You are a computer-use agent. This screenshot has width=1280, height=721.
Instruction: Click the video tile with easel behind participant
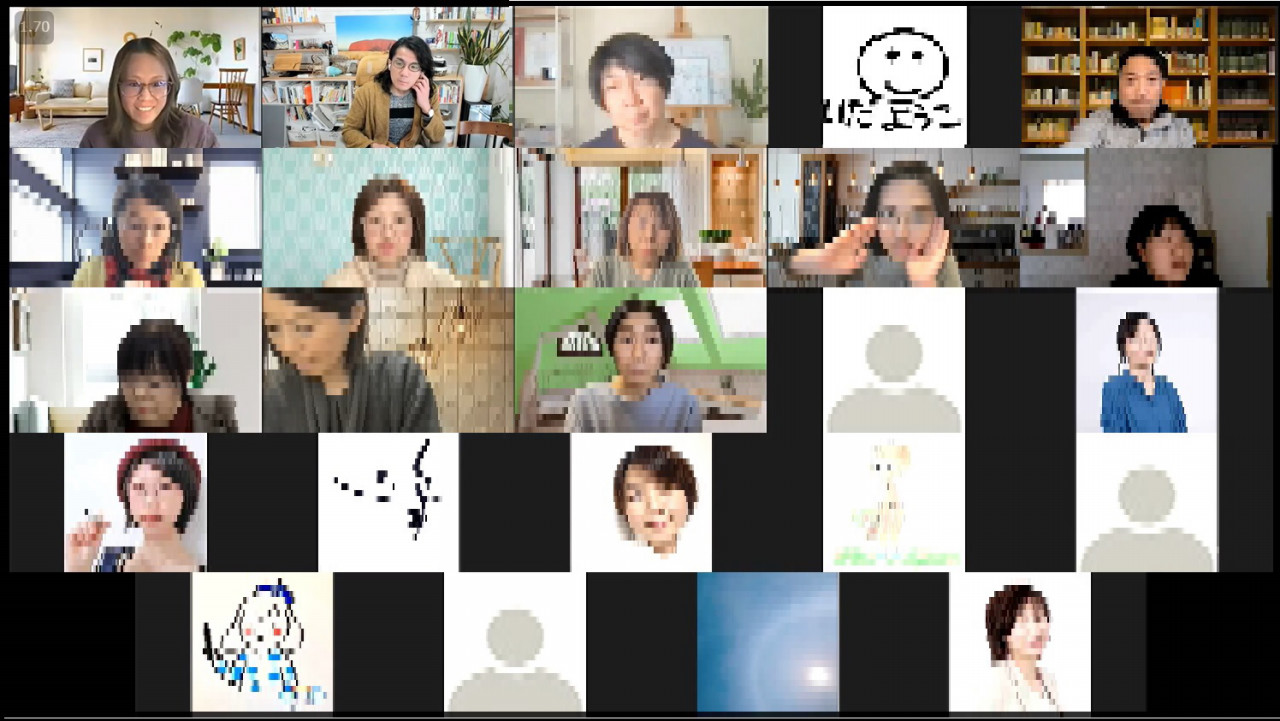click(640, 77)
